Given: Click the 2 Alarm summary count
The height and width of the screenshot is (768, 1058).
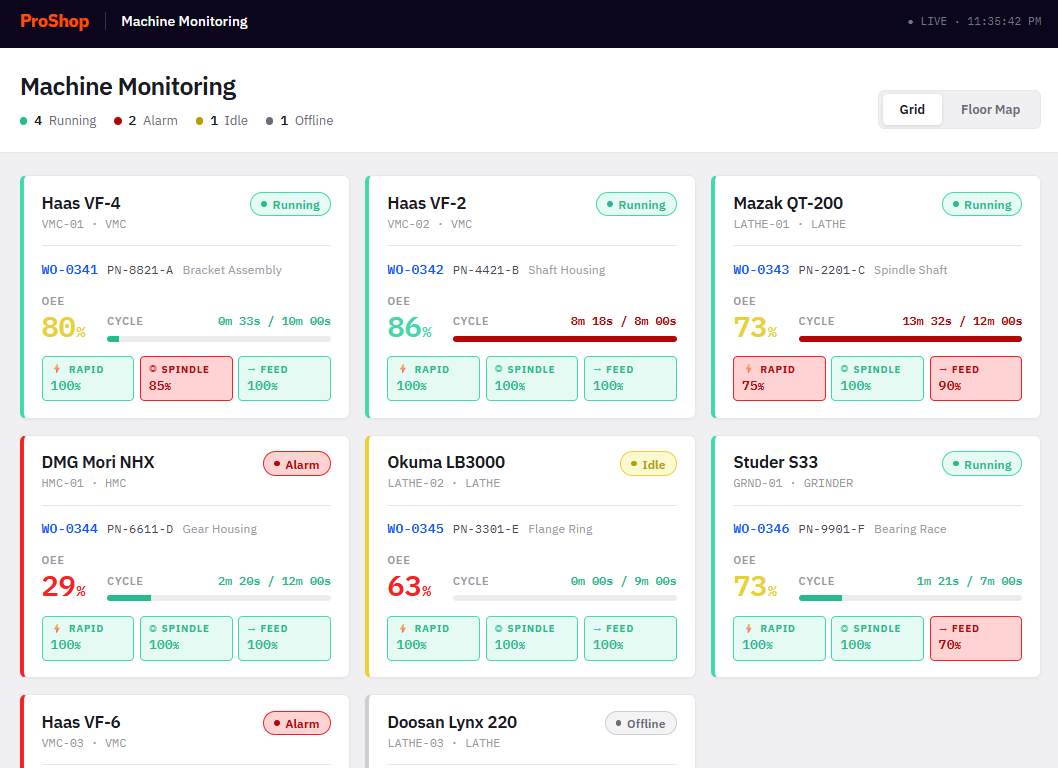Looking at the screenshot, I should click(146, 121).
